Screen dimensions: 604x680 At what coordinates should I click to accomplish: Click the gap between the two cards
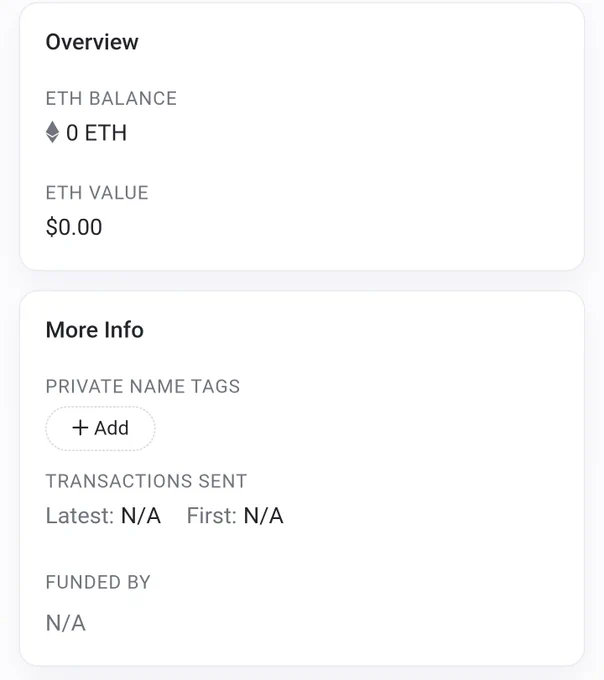coord(302,281)
